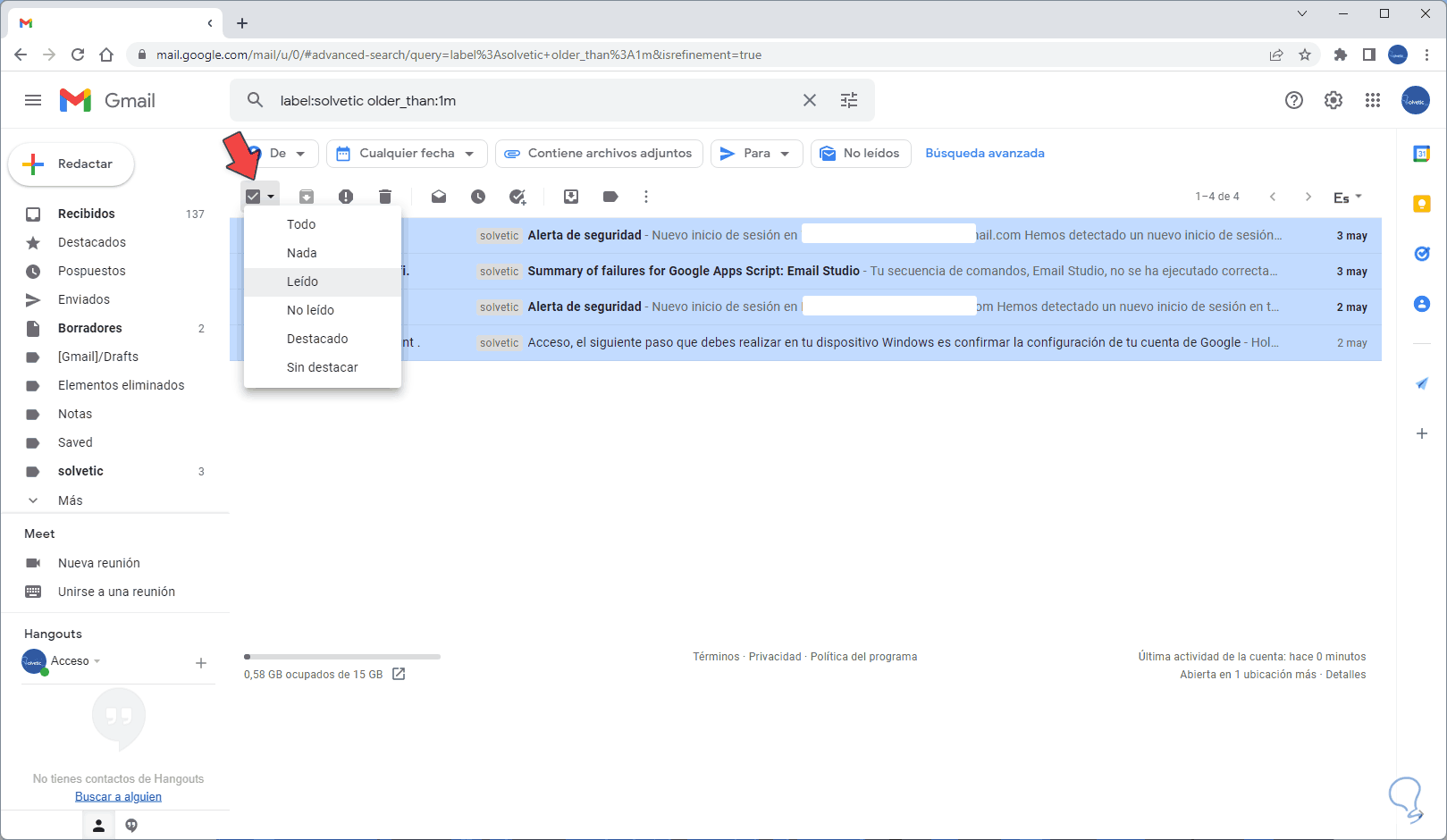Expand the select dropdown arrow
Screen dimensions: 1447x840
[x=271, y=197]
